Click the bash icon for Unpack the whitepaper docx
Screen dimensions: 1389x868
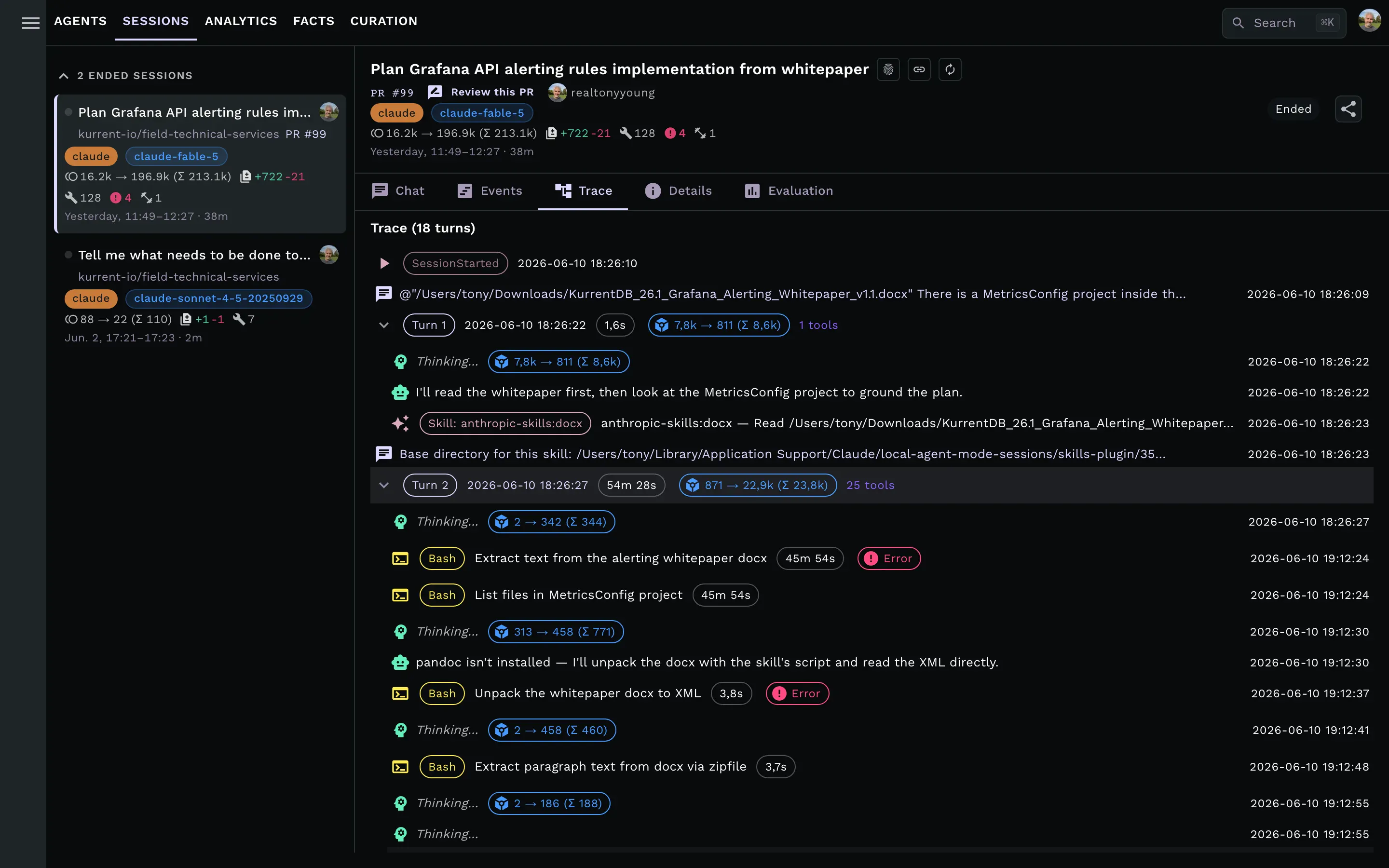pos(400,693)
